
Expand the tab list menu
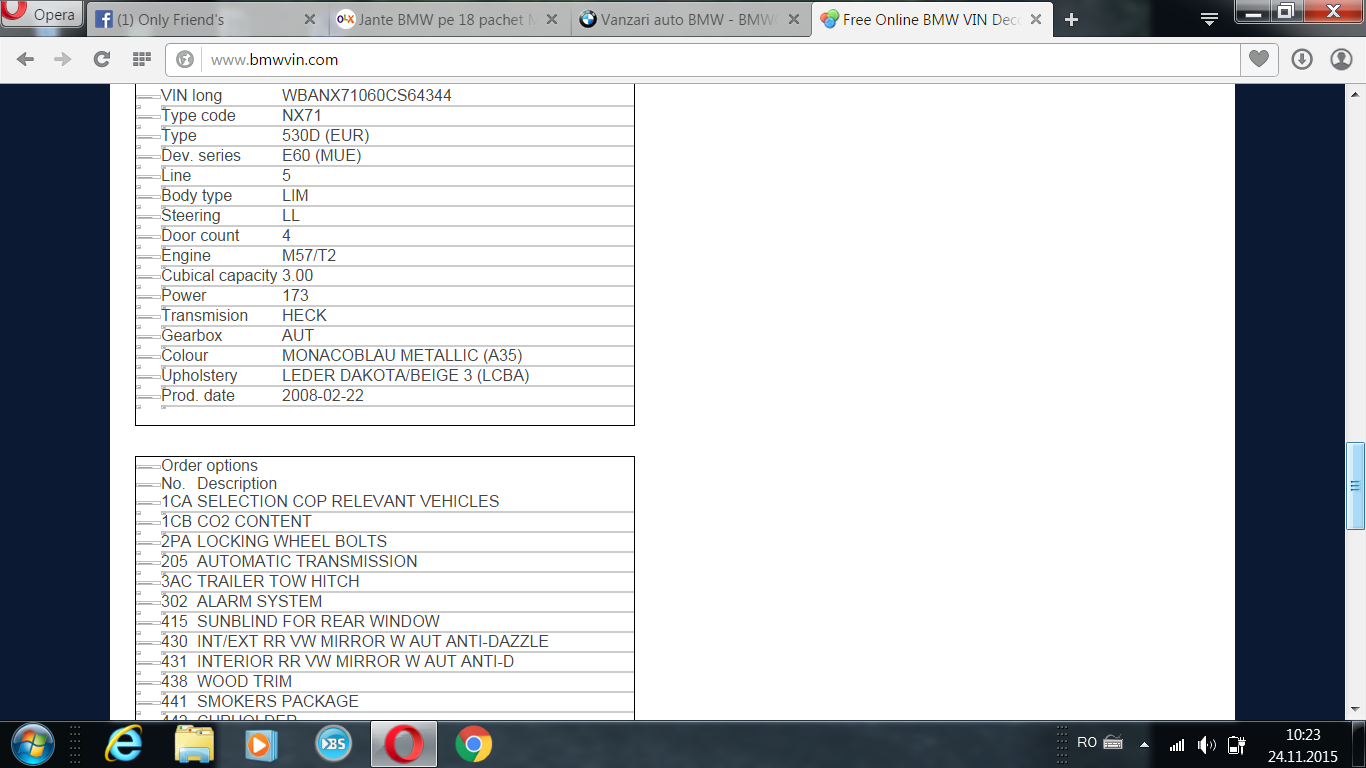[x=1209, y=19]
